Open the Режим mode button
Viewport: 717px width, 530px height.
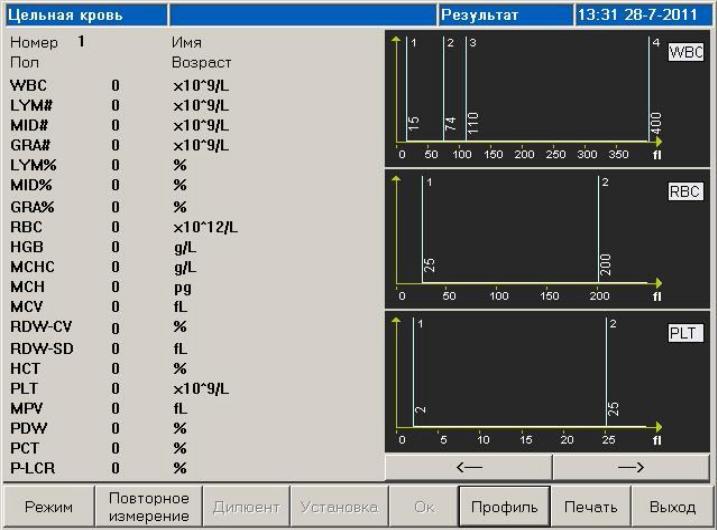48,507
